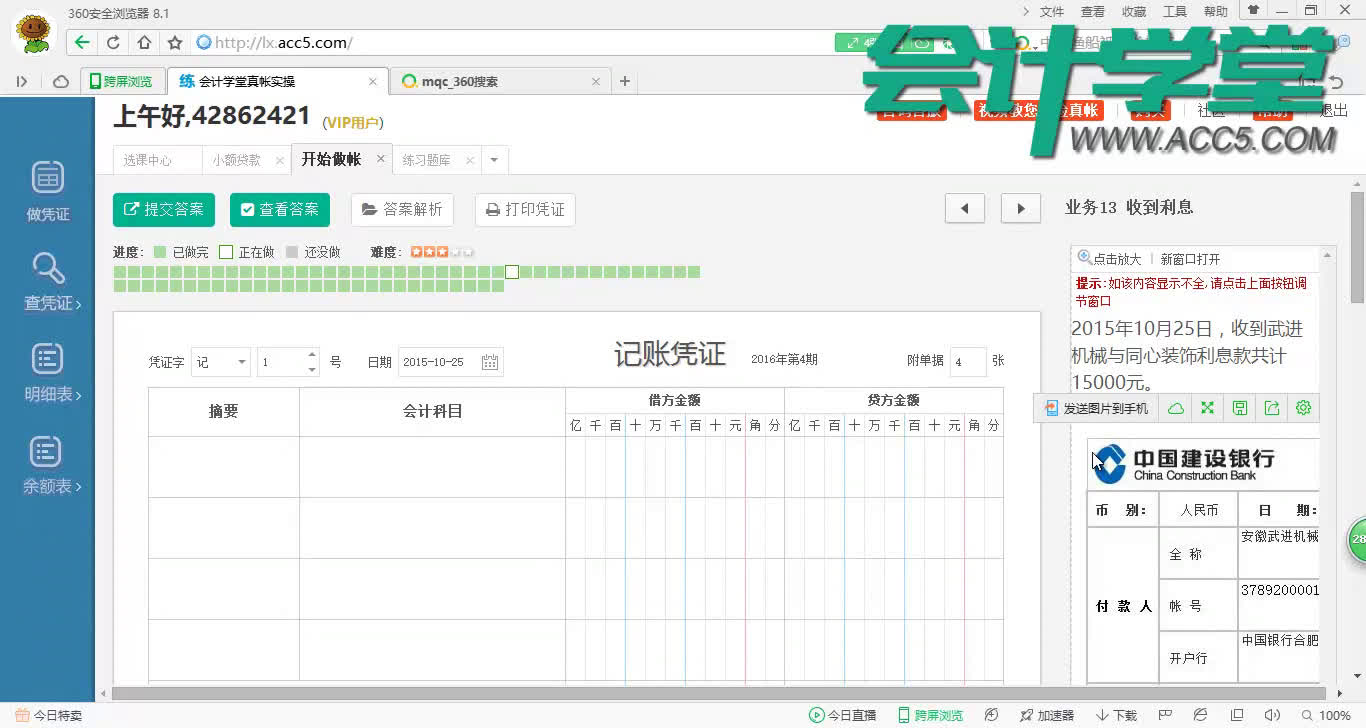
Task: Open the 日期 date picker for 2015-10-25
Action: tap(489, 362)
